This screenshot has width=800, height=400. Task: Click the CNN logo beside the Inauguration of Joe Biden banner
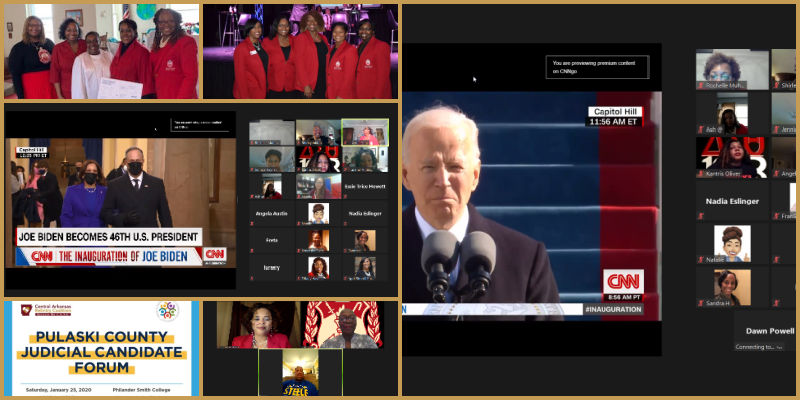pos(215,255)
